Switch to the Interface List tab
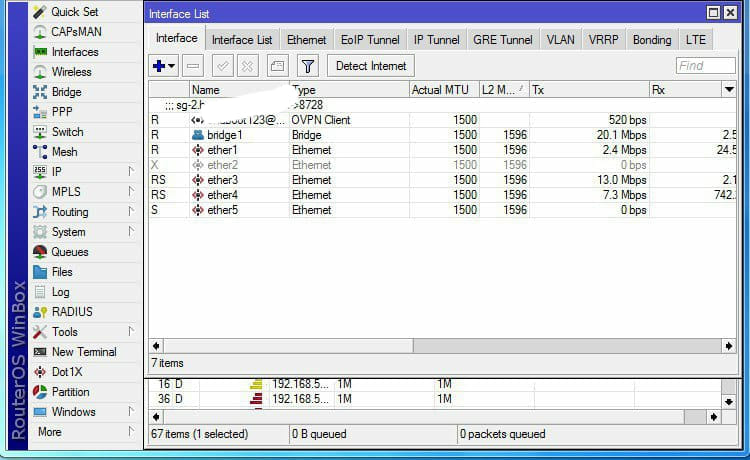This screenshot has width=750, height=460. [x=242, y=40]
